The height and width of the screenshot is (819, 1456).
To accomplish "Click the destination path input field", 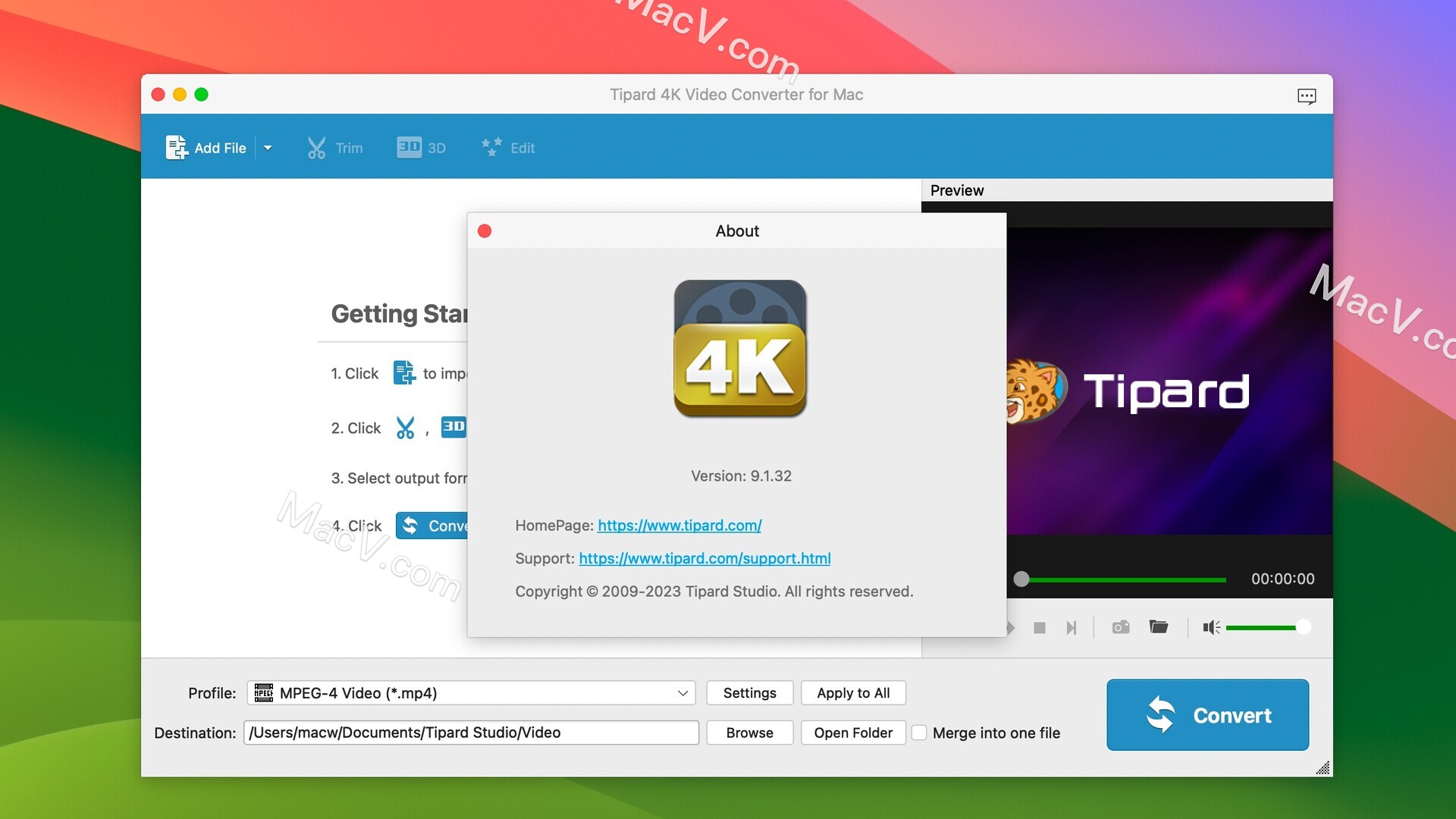I will (x=470, y=732).
